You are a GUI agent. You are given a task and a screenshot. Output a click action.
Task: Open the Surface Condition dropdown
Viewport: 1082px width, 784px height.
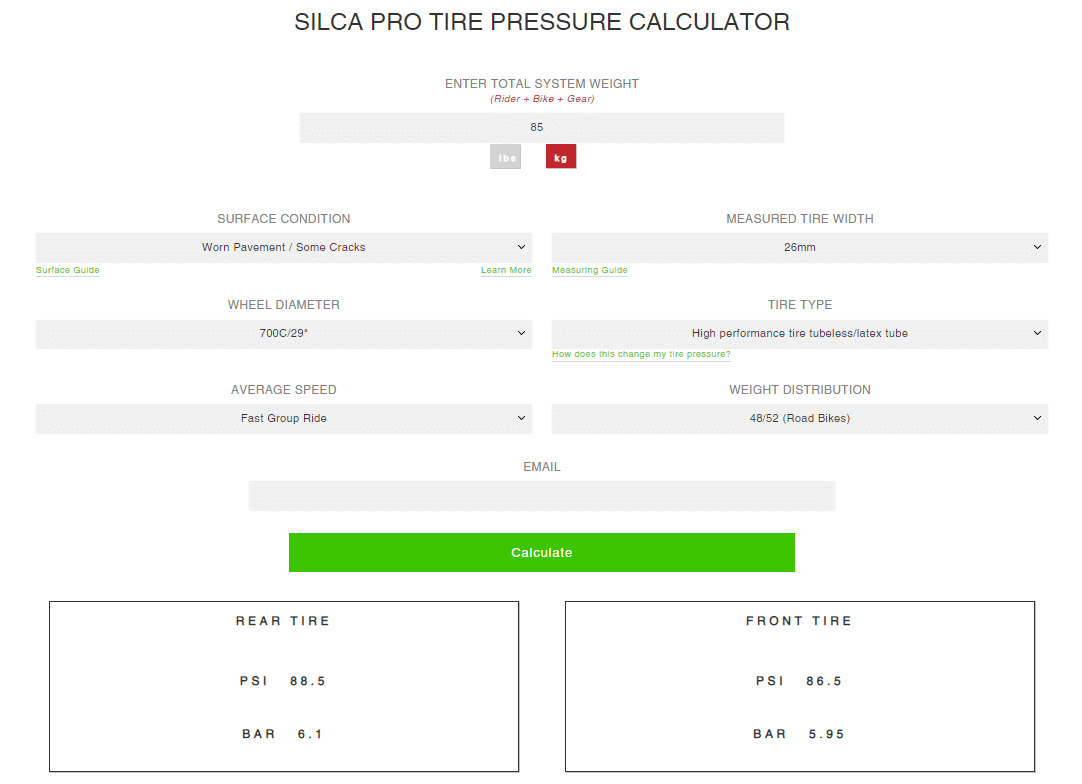(x=284, y=247)
